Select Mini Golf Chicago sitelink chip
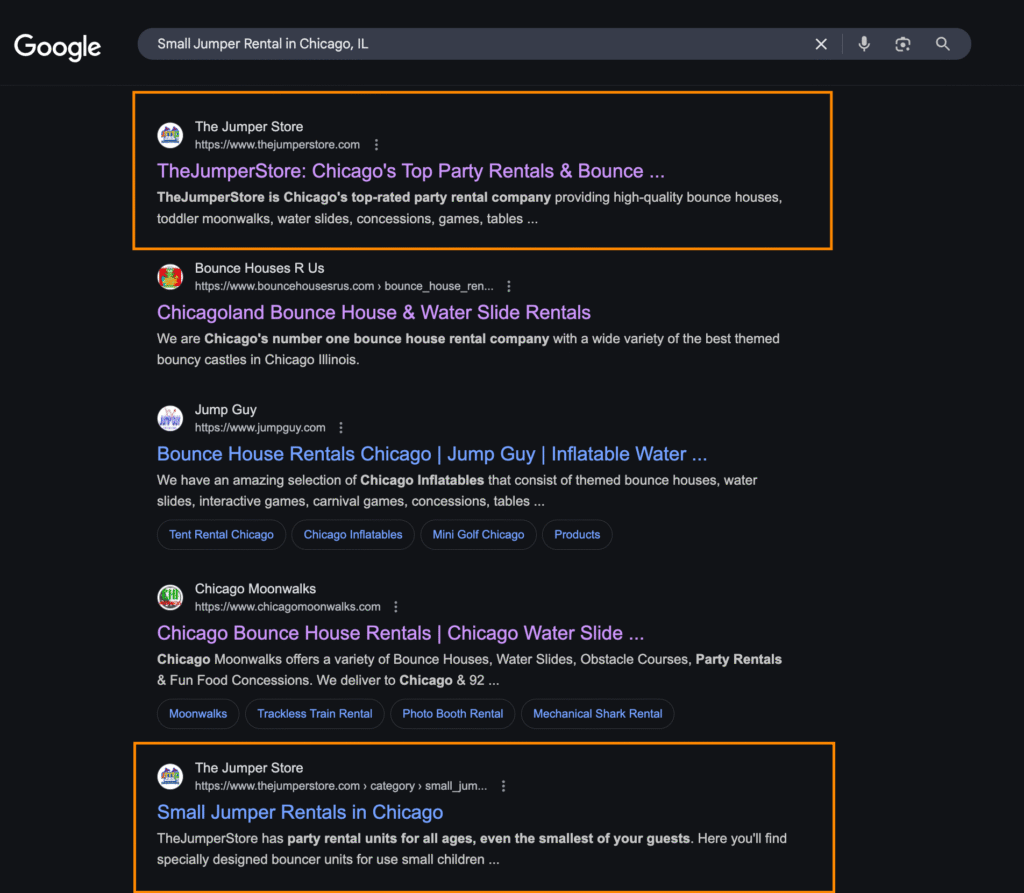 478,534
